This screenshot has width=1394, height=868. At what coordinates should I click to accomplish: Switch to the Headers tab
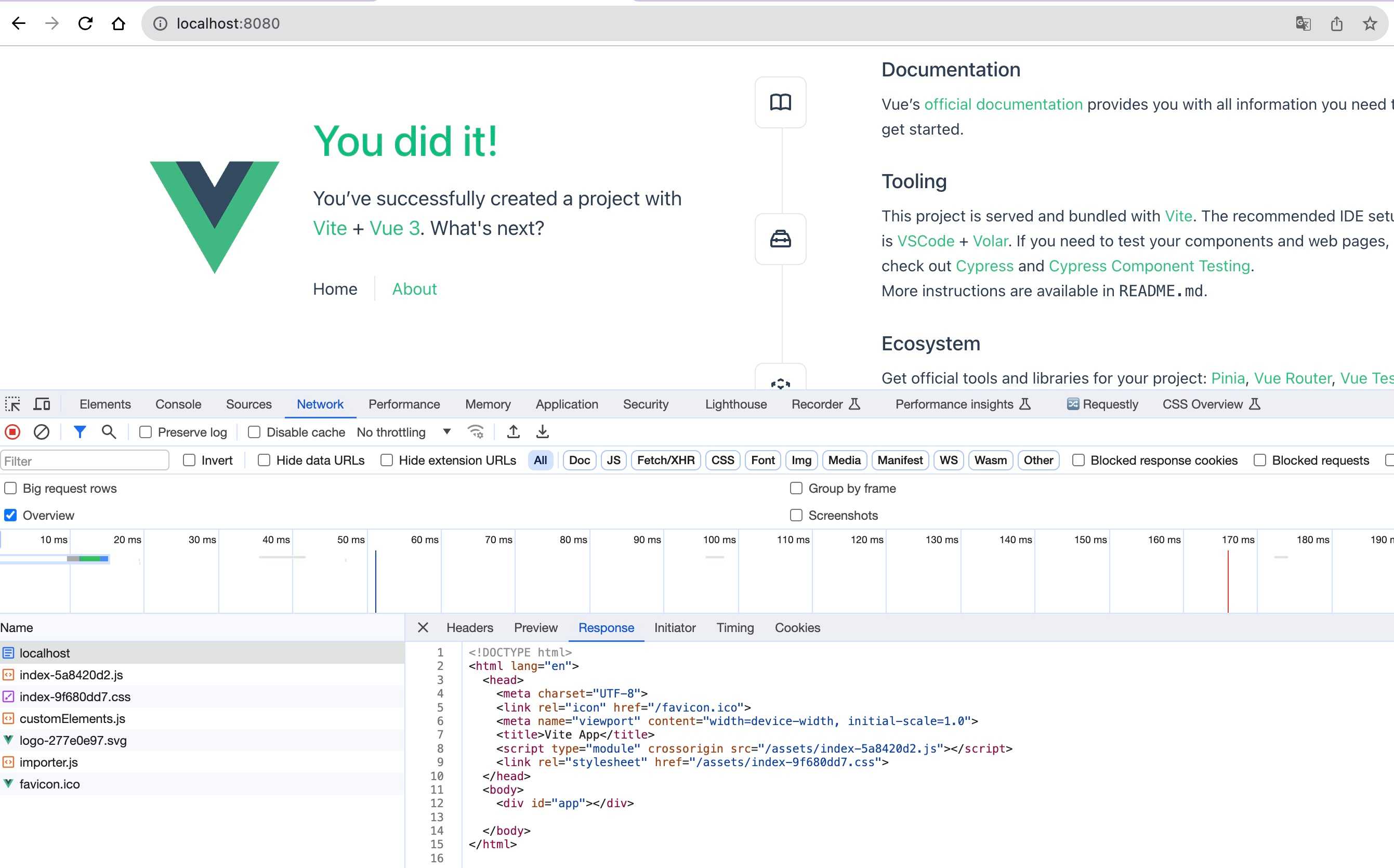469,627
